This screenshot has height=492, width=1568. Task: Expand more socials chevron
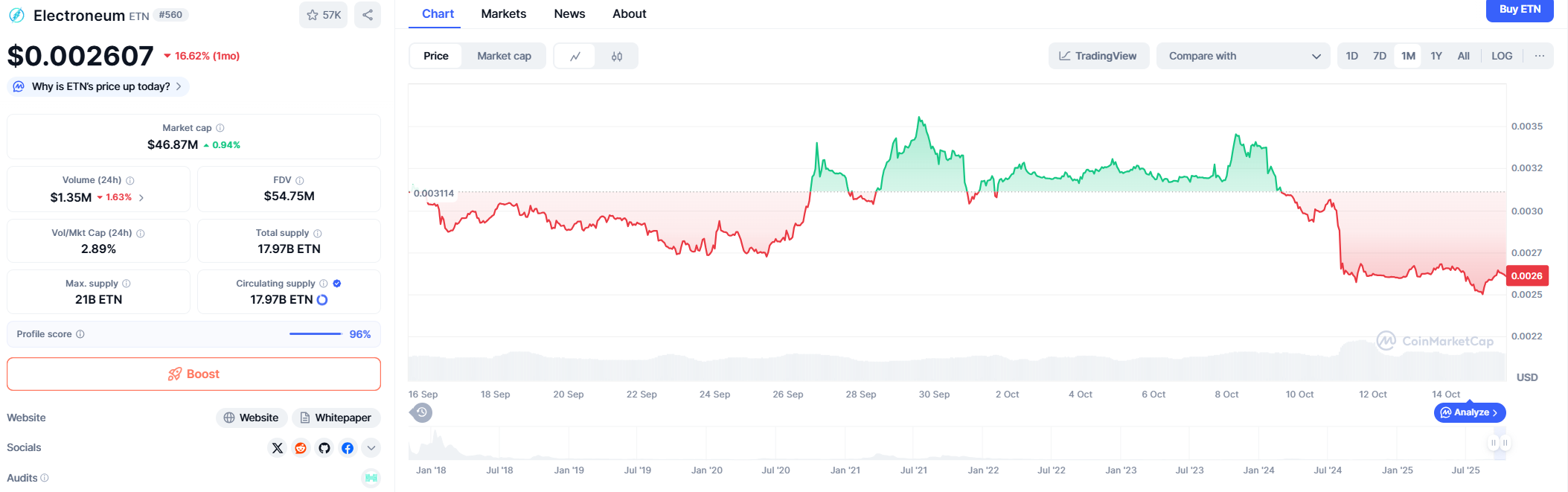click(x=371, y=448)
